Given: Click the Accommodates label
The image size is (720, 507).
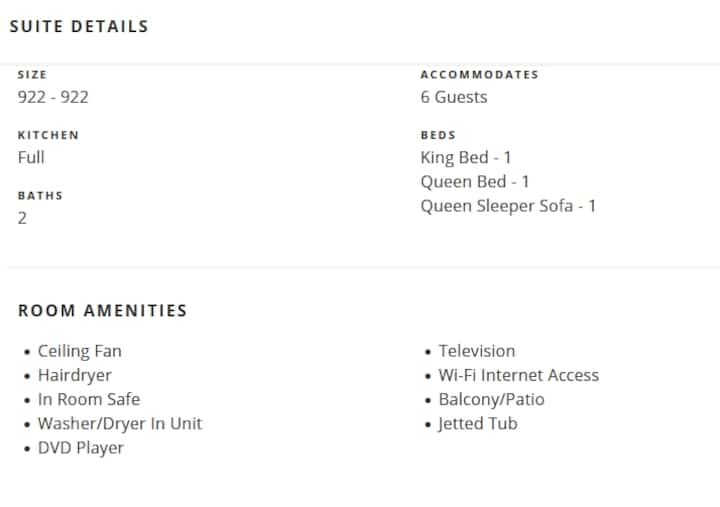Looking at the screenshot, I should coord(479,75).
